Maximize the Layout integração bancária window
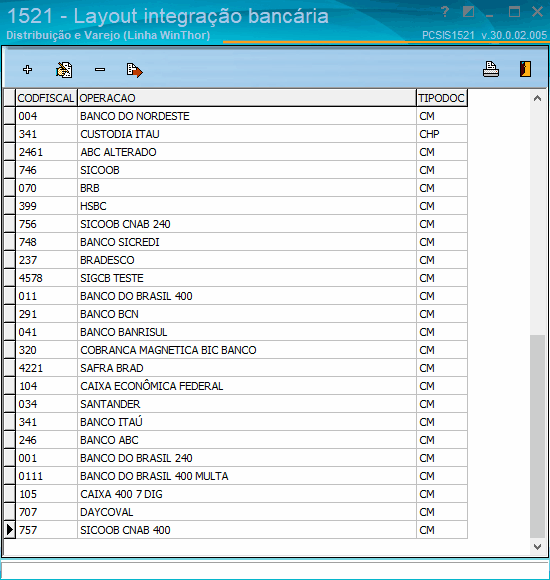Viewport: 550px width, 580px height. click(514, 12)
